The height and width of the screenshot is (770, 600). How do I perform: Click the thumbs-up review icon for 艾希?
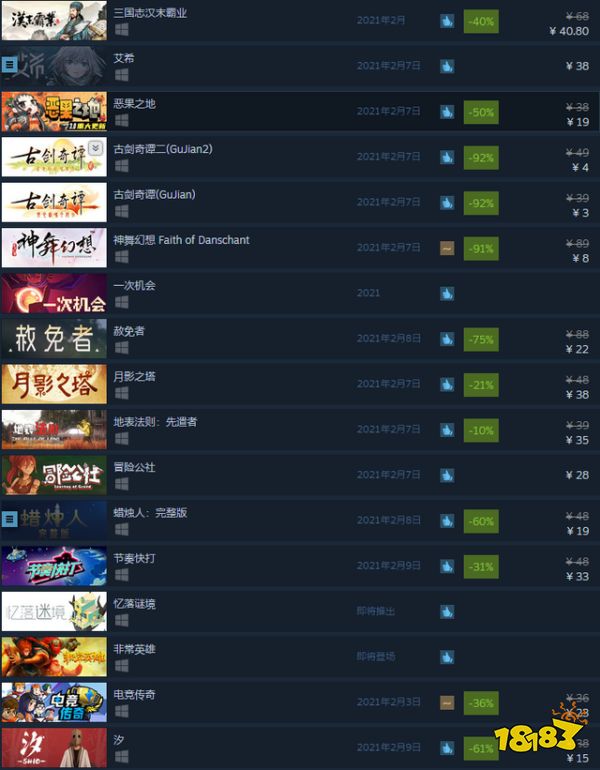pyautogui.click(x=447, y=66)
